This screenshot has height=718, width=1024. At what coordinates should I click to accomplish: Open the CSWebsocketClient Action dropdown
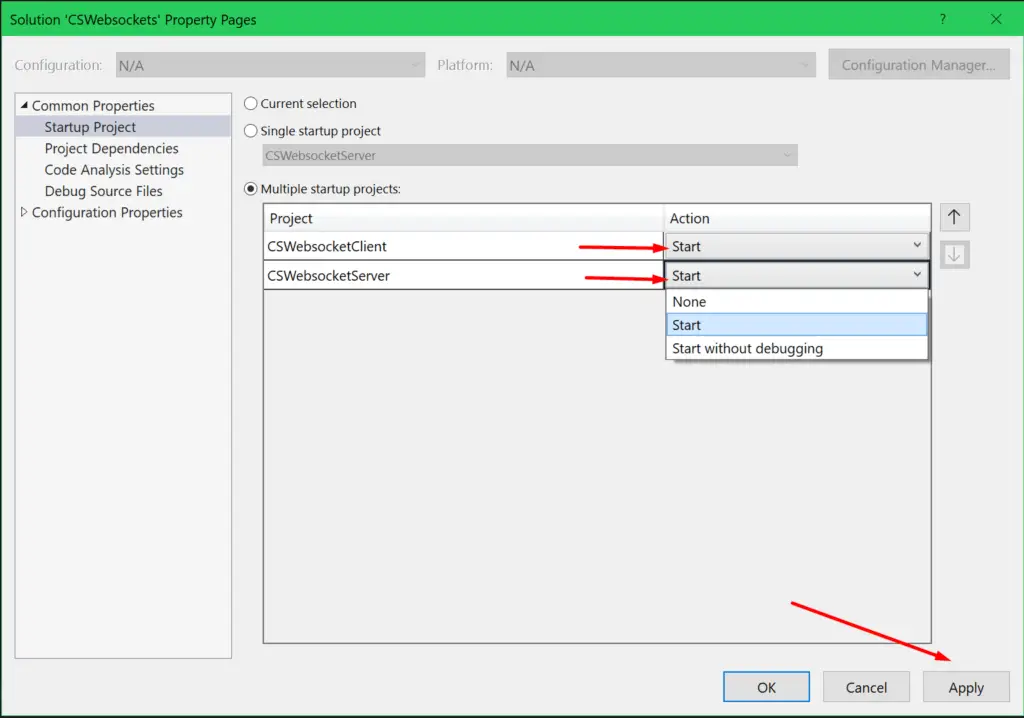pyautogui.click(x=917, y=244)
